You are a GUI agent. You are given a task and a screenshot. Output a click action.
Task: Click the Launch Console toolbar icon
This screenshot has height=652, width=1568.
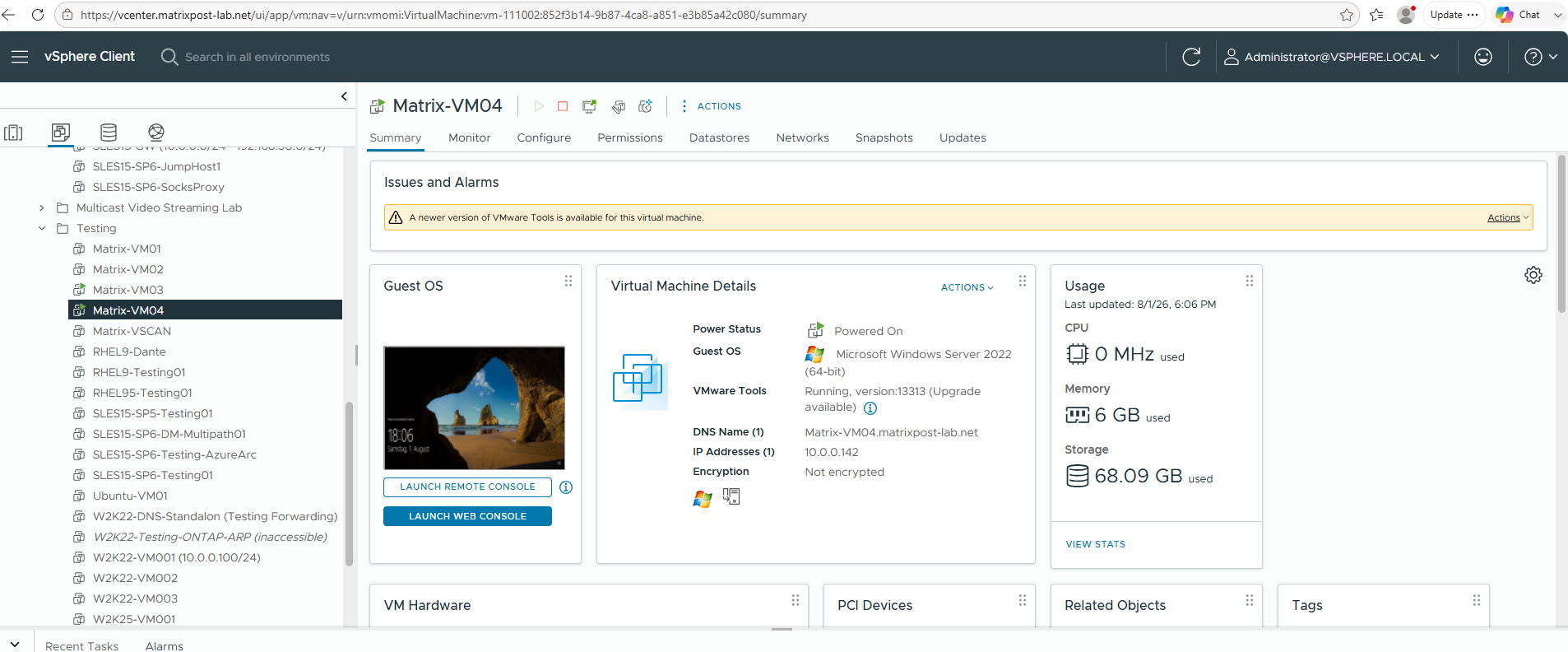(589, 106)
